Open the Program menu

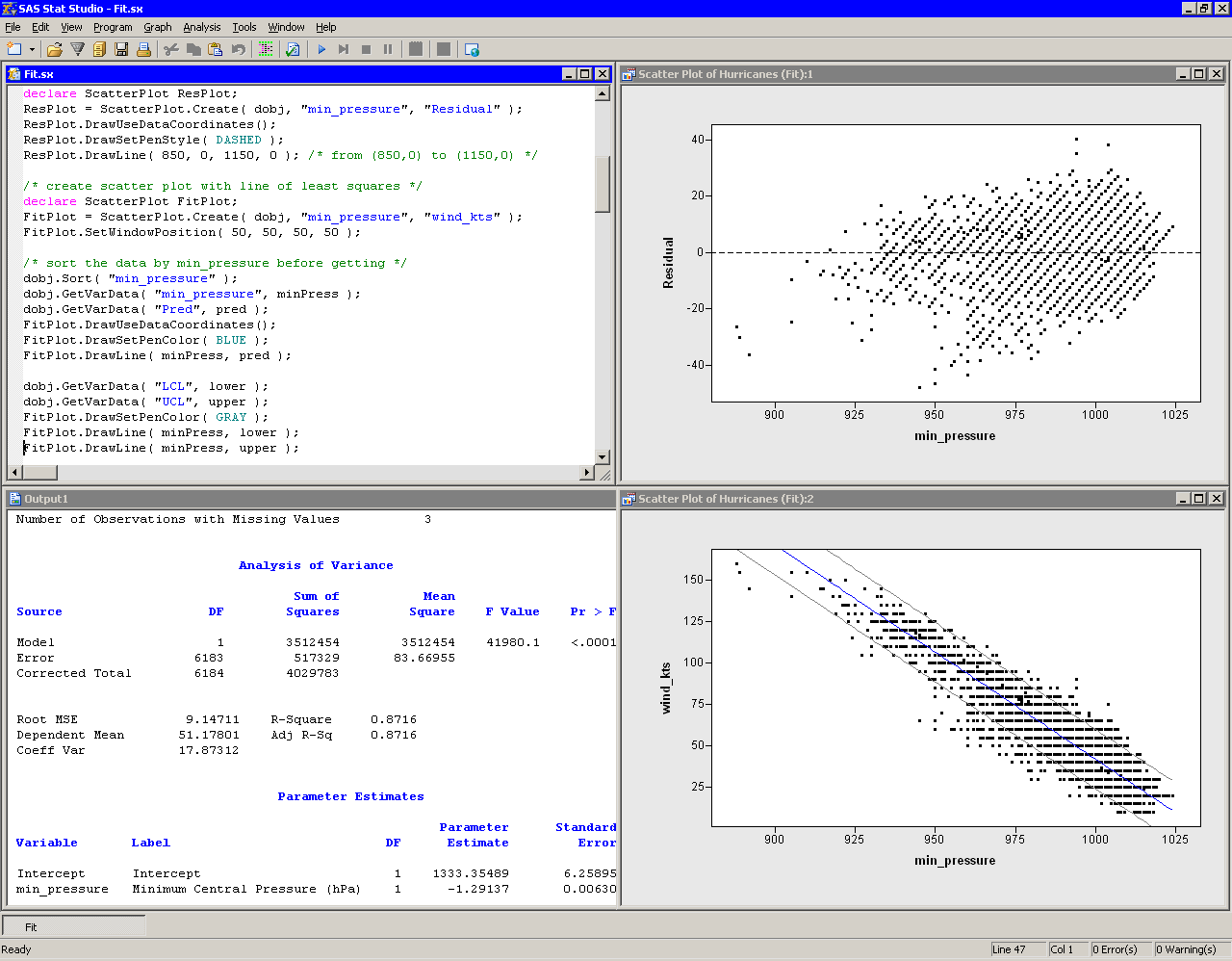(x=113, y=27)
